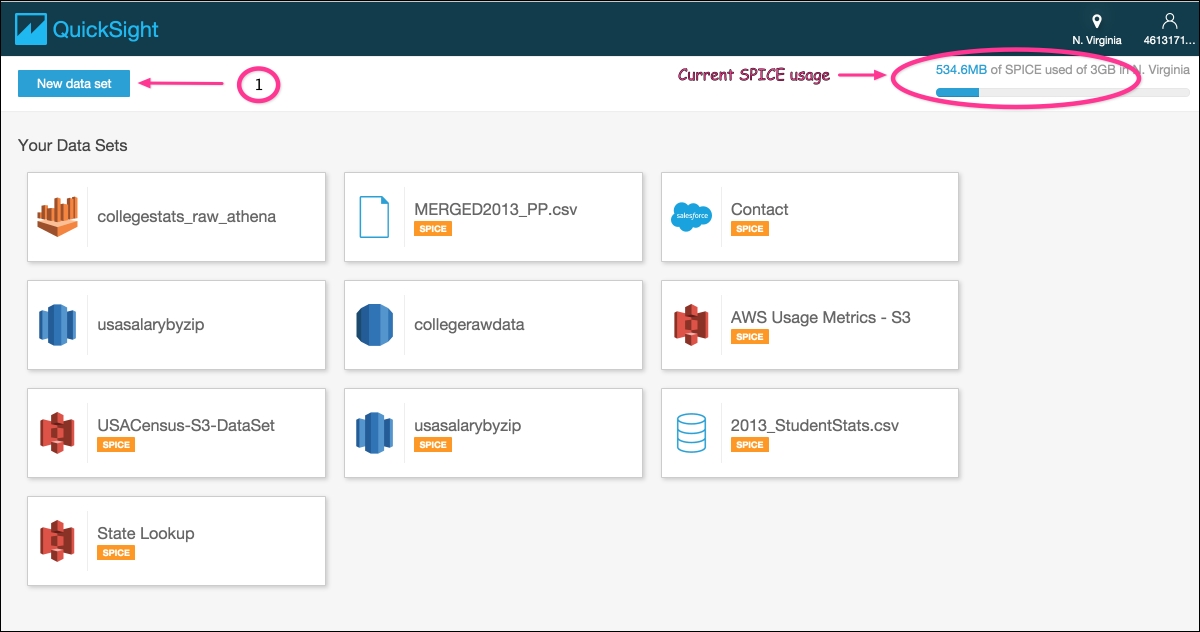
Task: Click the SPICE badge on the Contact card
Action: coord(750,229)
